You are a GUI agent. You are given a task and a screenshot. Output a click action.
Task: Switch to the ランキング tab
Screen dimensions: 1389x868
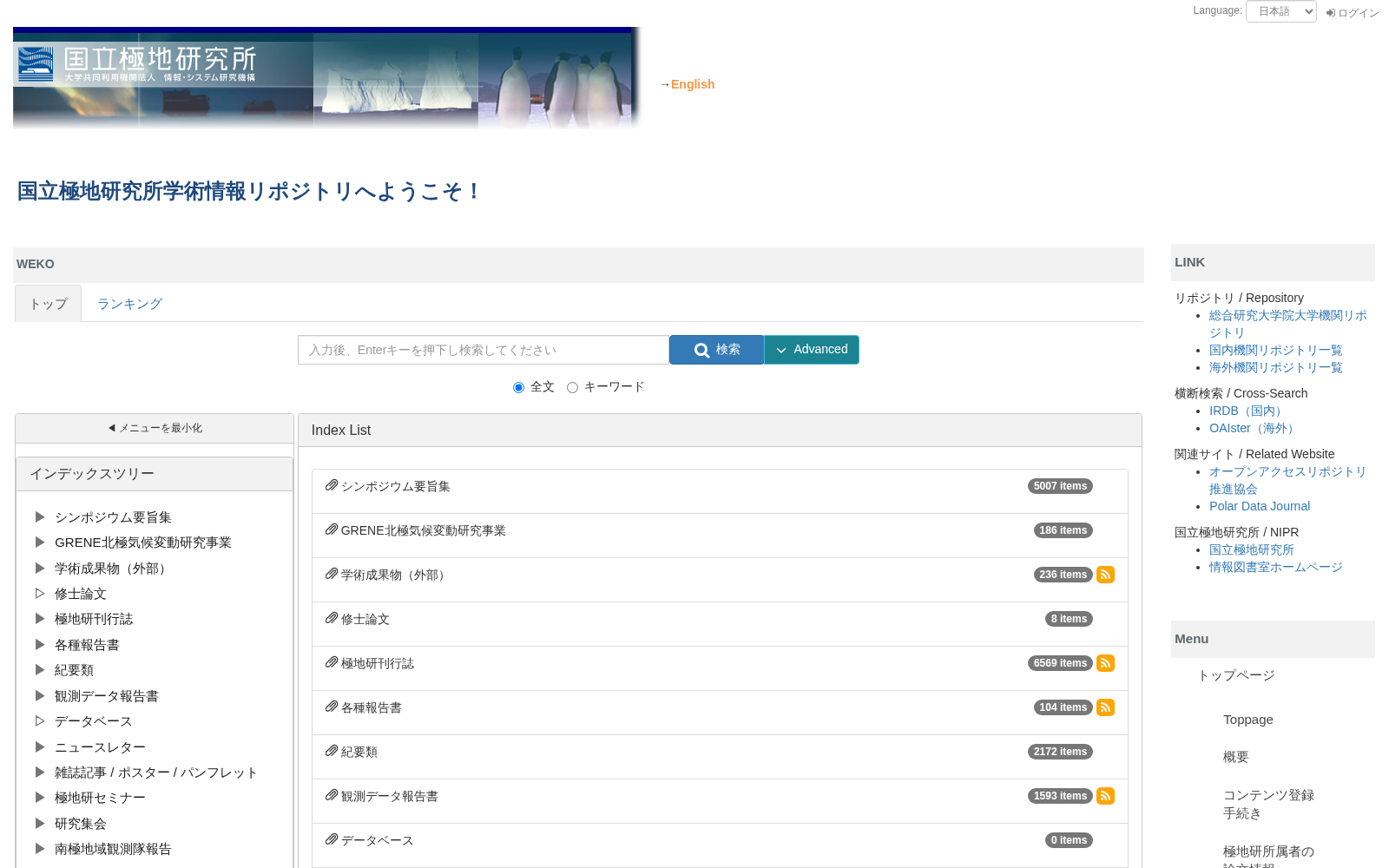pyautogui.click(x=129, y=304)
